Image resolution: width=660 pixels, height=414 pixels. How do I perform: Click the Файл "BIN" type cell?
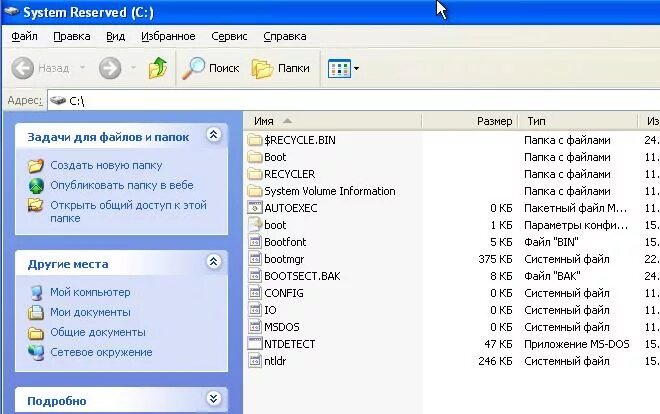click(551, 242)
